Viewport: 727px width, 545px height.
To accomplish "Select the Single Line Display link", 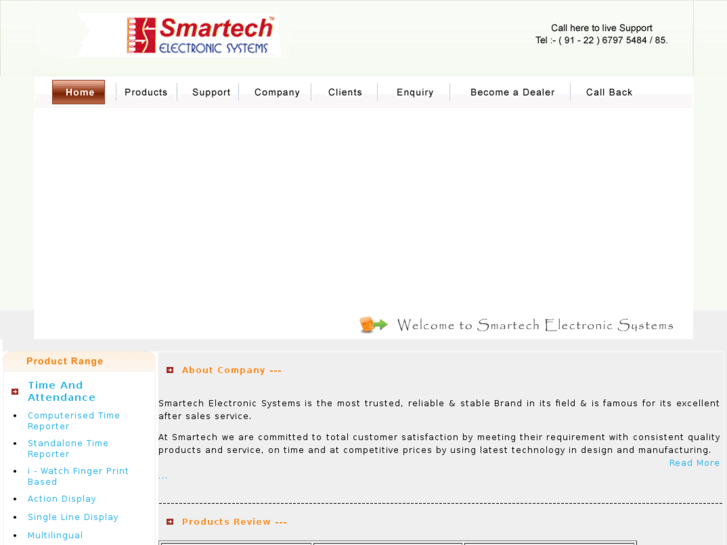I will (x=73, y=517).
